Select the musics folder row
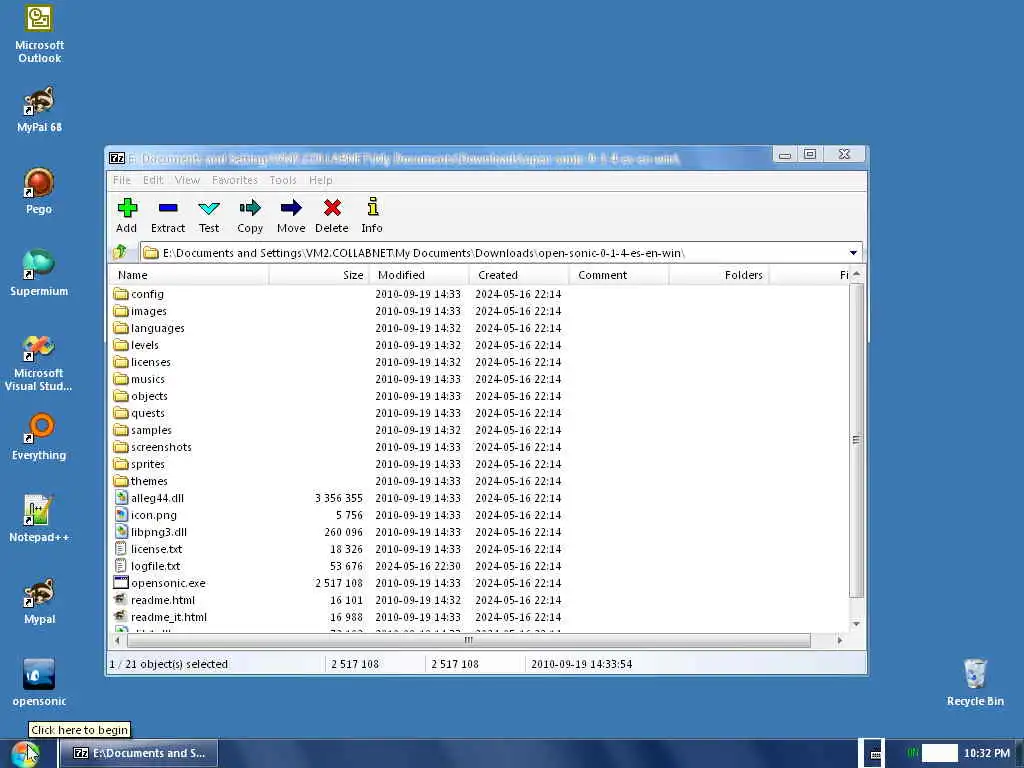Image resolution: width=1024 pixels, height=768 pixels. pos(480,379)
